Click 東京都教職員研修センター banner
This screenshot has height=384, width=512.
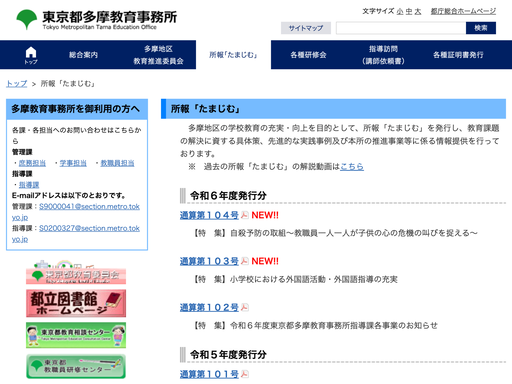click(76, 366)
